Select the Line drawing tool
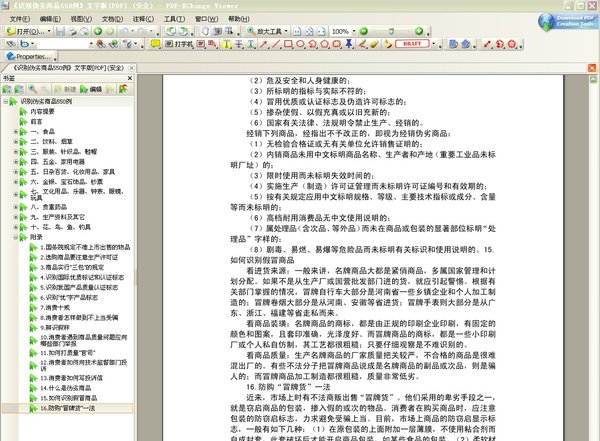This screenshot has width=600, height=441. click(x=276, y=44)
